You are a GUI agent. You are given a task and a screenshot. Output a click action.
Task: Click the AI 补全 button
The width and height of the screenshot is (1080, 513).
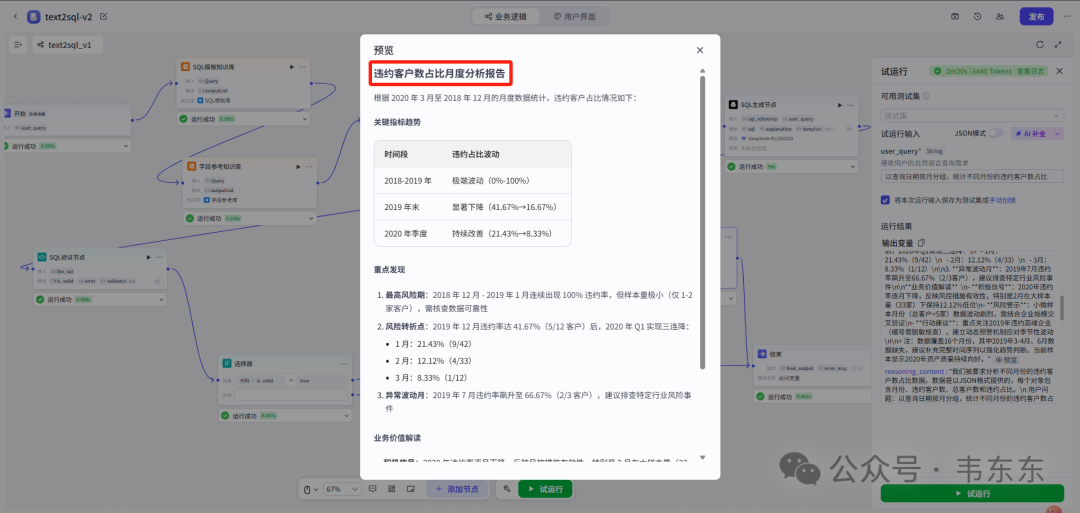pos(1030,134)
